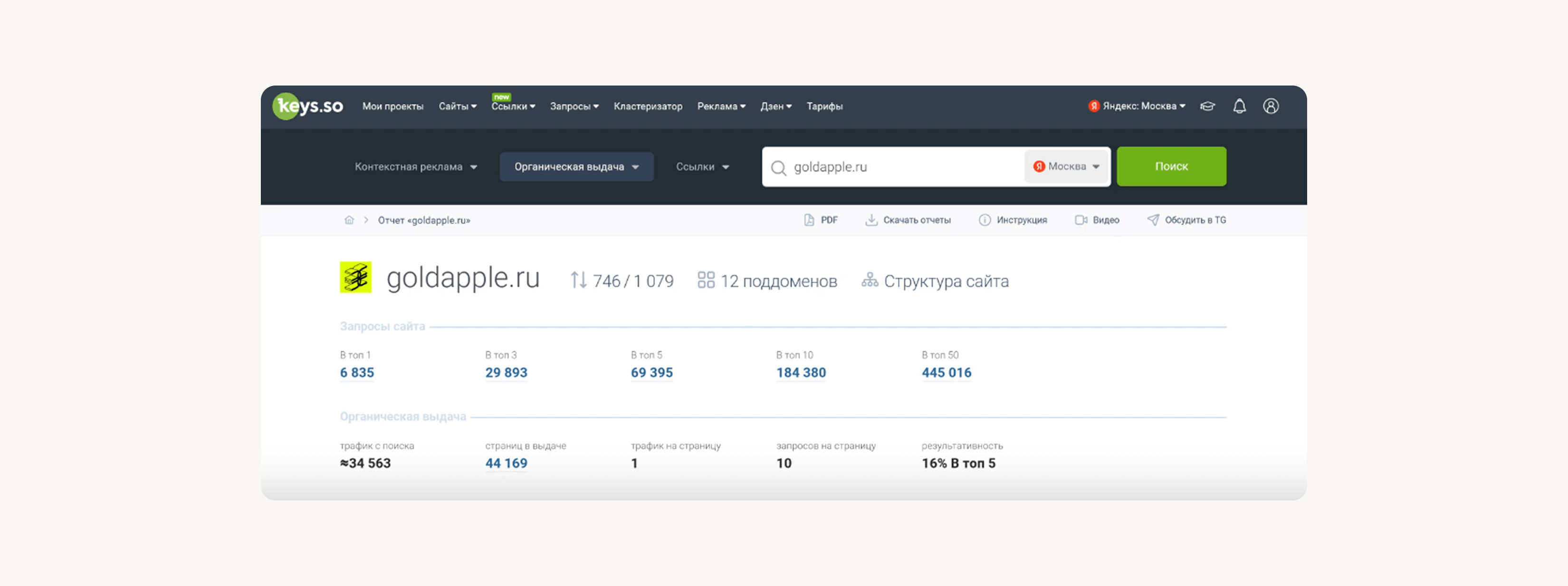Open the Яндекс: Москва region dropdown
This screenshot has height=586, width=1568.
pos(1137,106)
